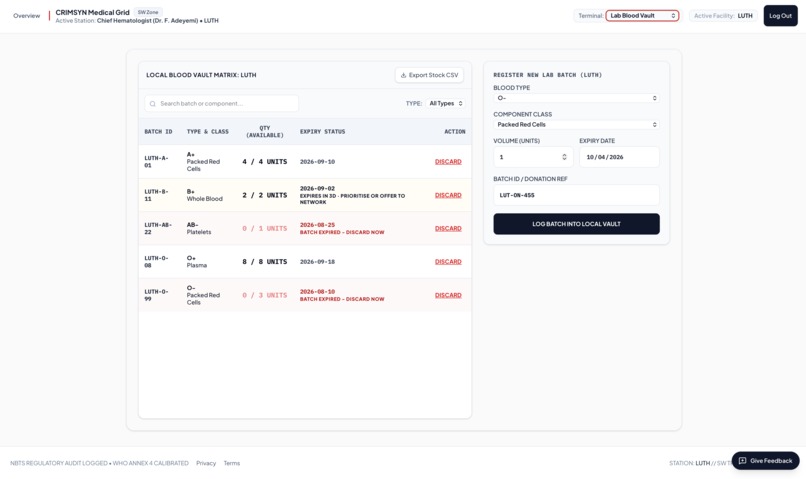The image size is (806, 479).
Task: Open the Blood Type dropdown
Action: [x=576, y=98]
